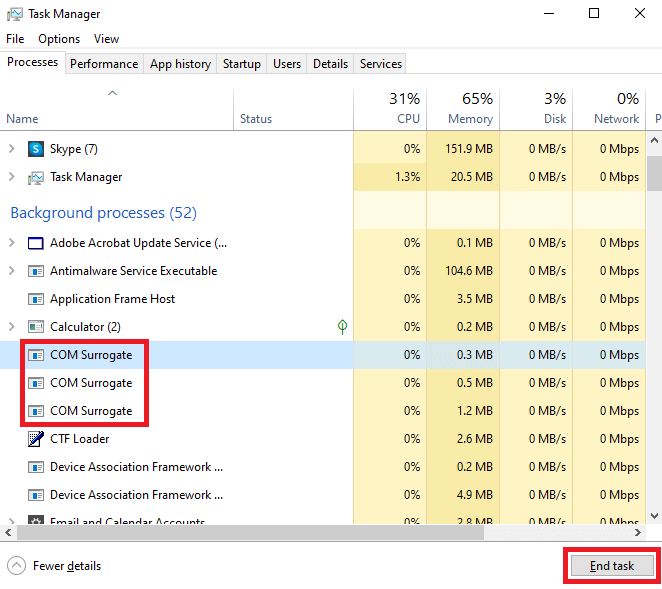Viewport: 662px width, 589px height.
Task: Click the Antimalware Service Executable icon
Action: tap(35, 271)
